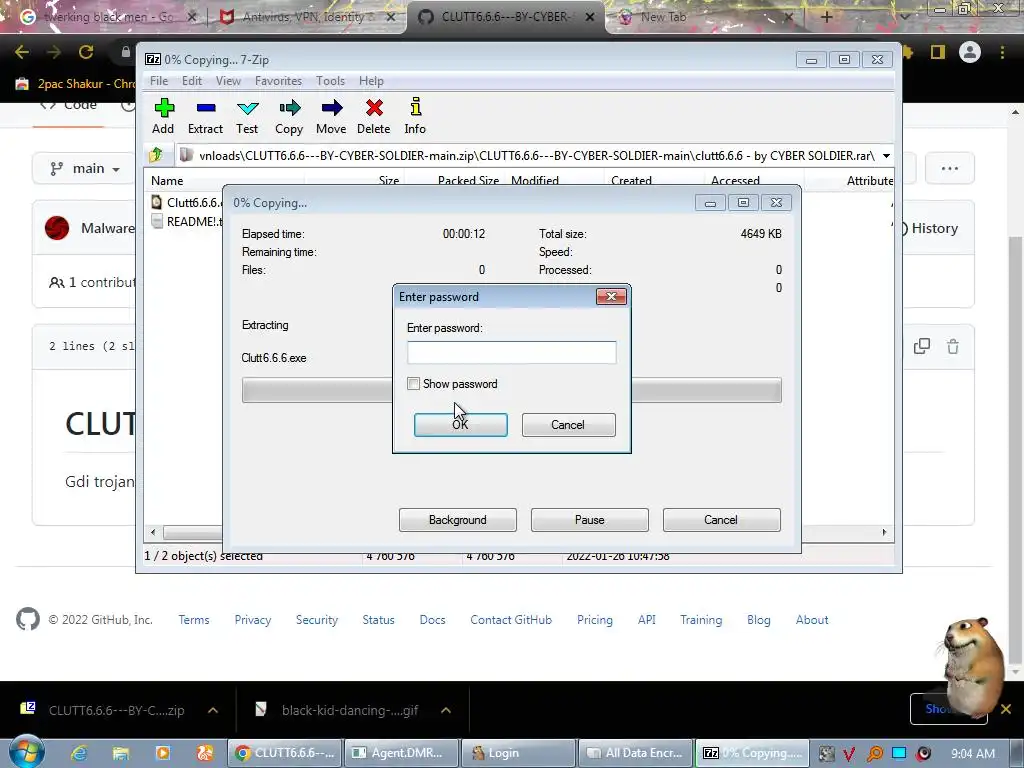The width and height of the screenshot is (1024, 768).
Task: Expand the CLUTT6.6.6 zip download chevron
Action: 213,710
